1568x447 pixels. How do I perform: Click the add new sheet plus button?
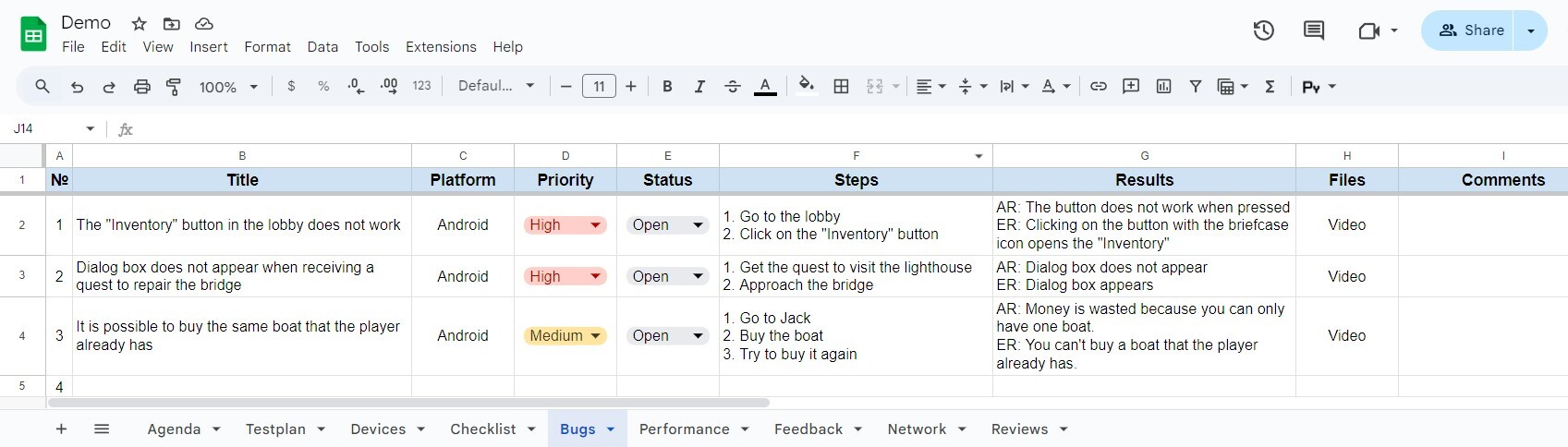[x=61, y=429]
